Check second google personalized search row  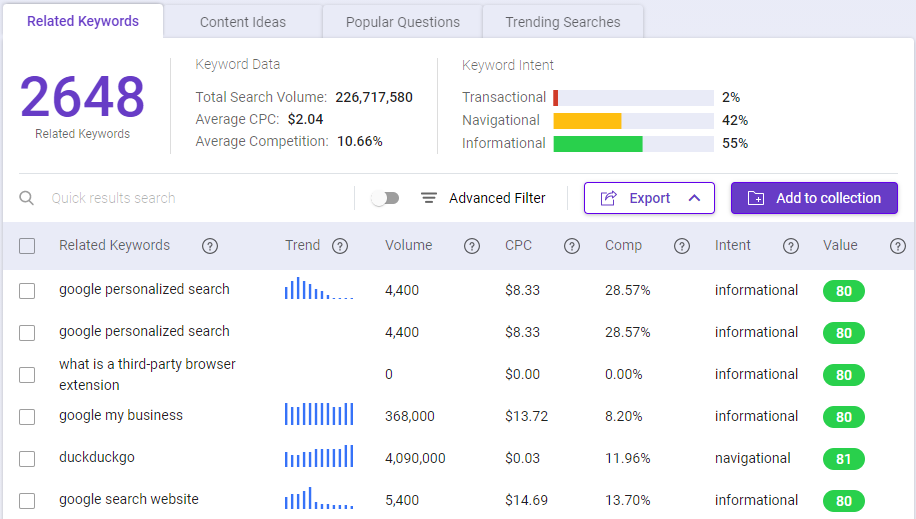click(27, 333)
